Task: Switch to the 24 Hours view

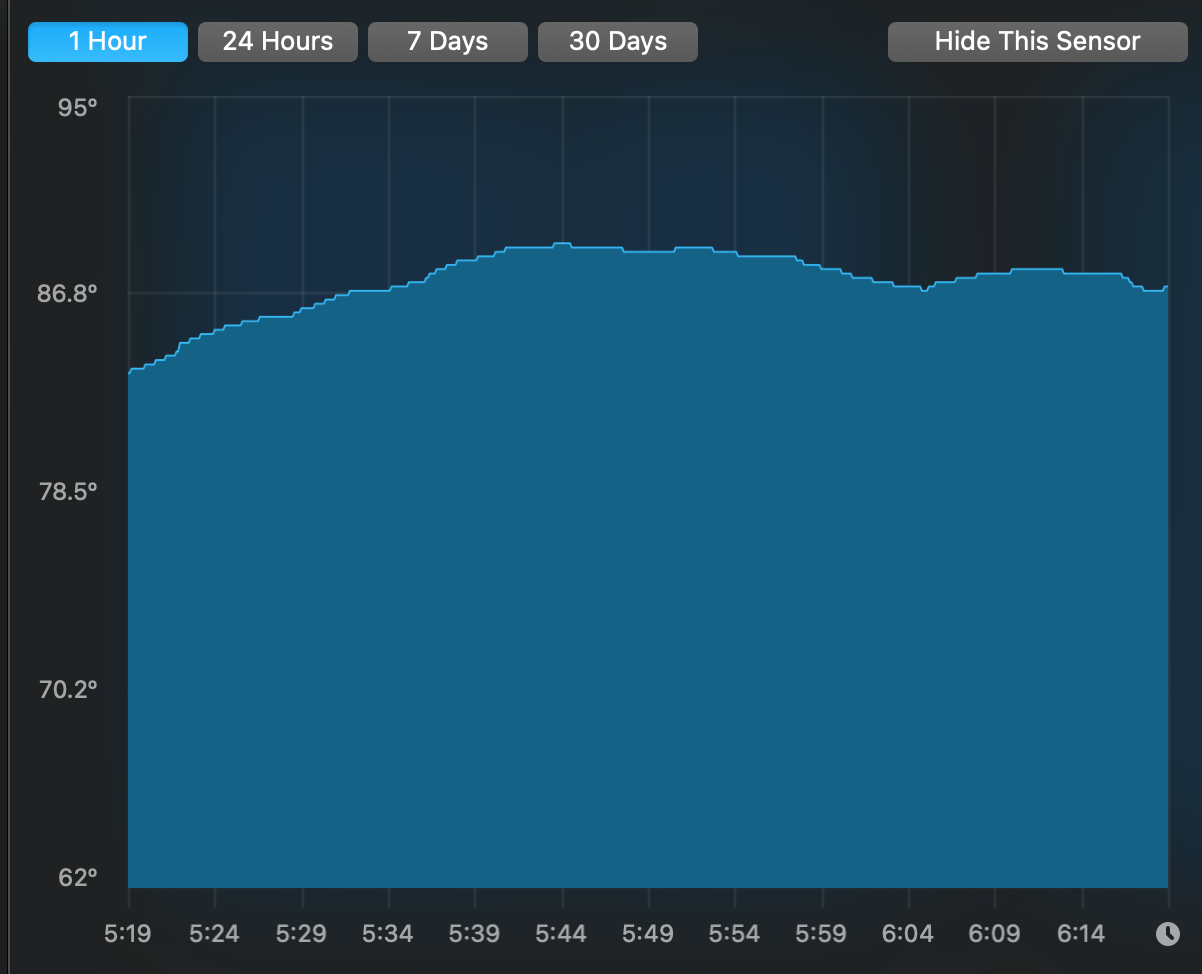Action: click(x=278, y=42)
